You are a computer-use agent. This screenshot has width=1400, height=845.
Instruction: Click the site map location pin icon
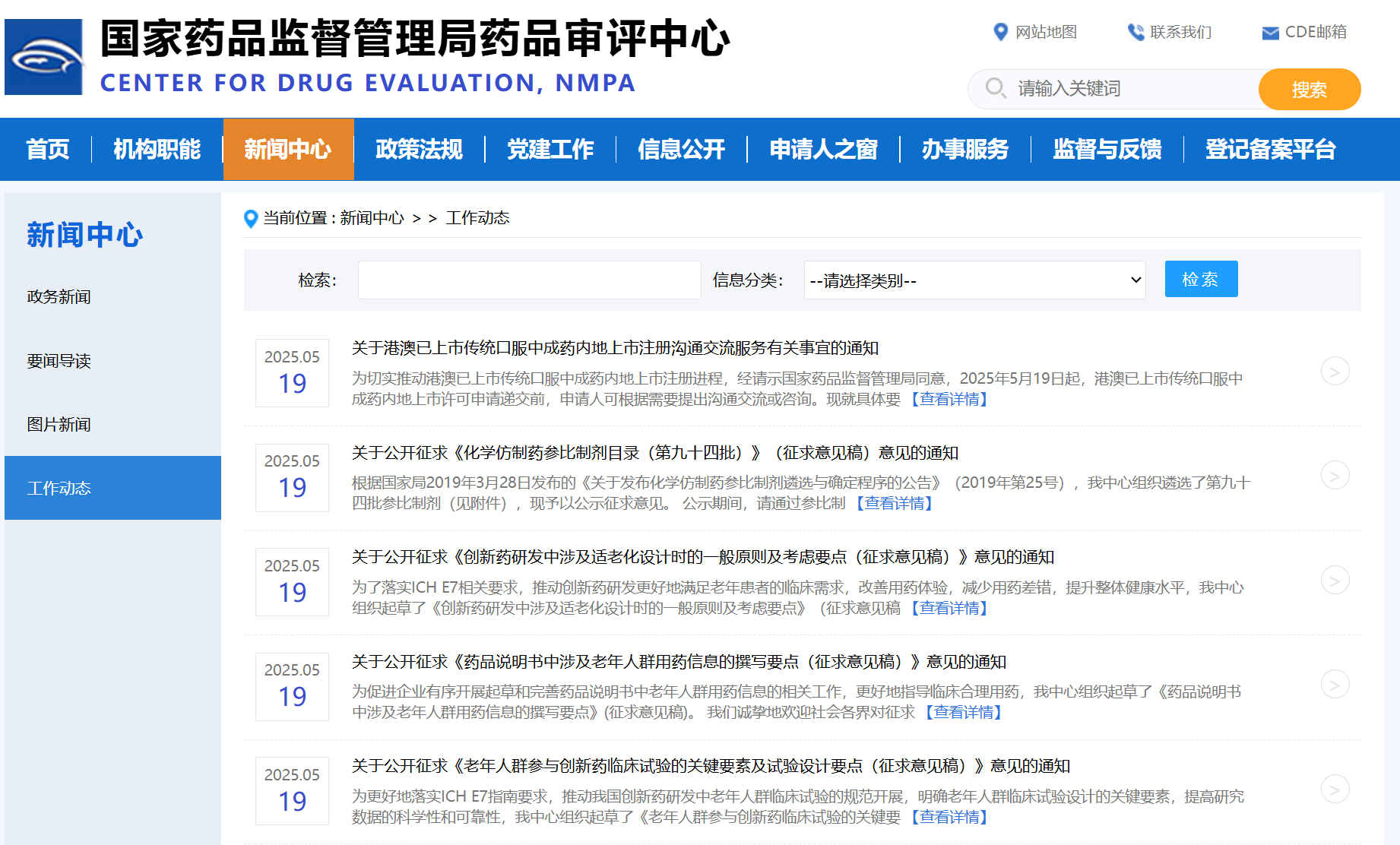coord(1000,32)
